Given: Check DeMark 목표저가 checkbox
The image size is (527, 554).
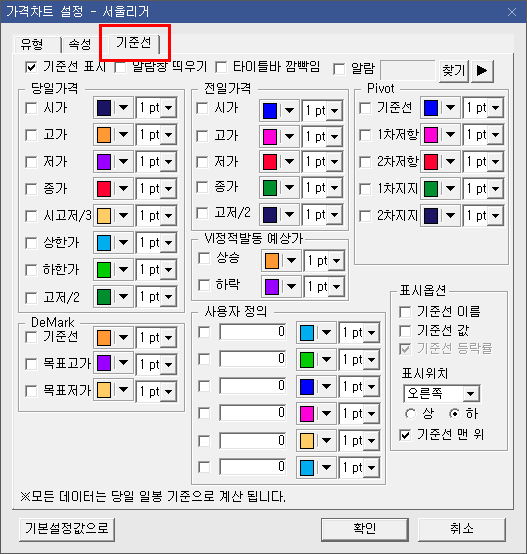Looking at the screenshot, I should pos(31,391).
